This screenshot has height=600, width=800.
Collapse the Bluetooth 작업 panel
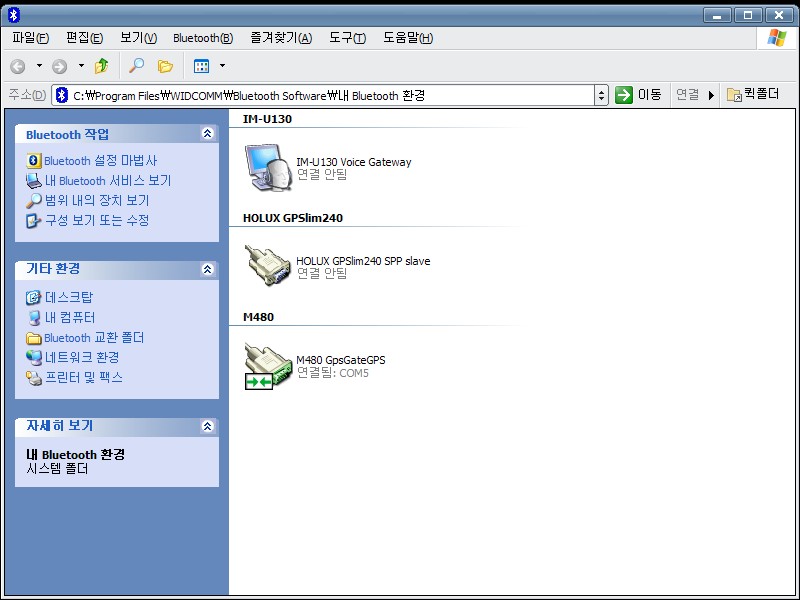[207, 134]
